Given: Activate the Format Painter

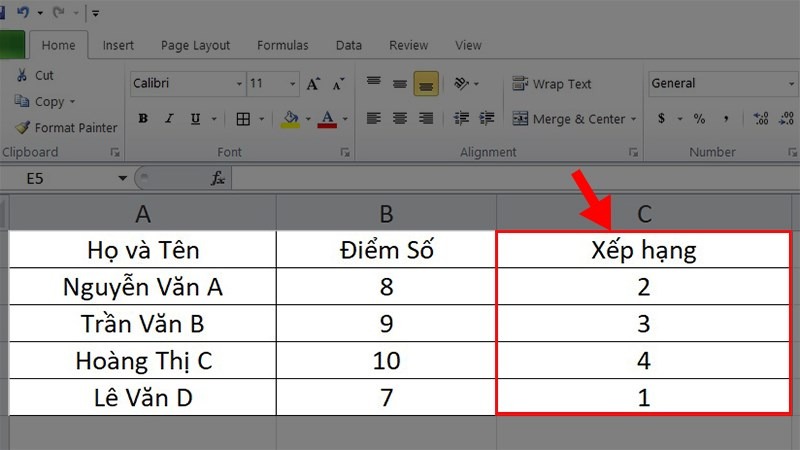Looking at the screenshot, I should (x=66, y=128).
